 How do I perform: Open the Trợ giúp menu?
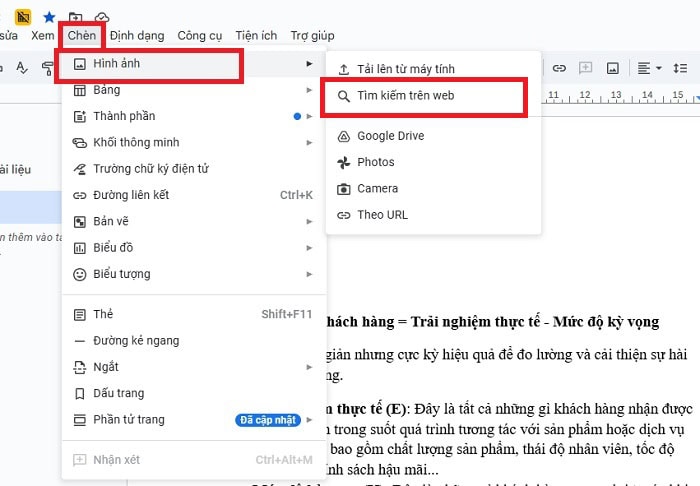312,36
